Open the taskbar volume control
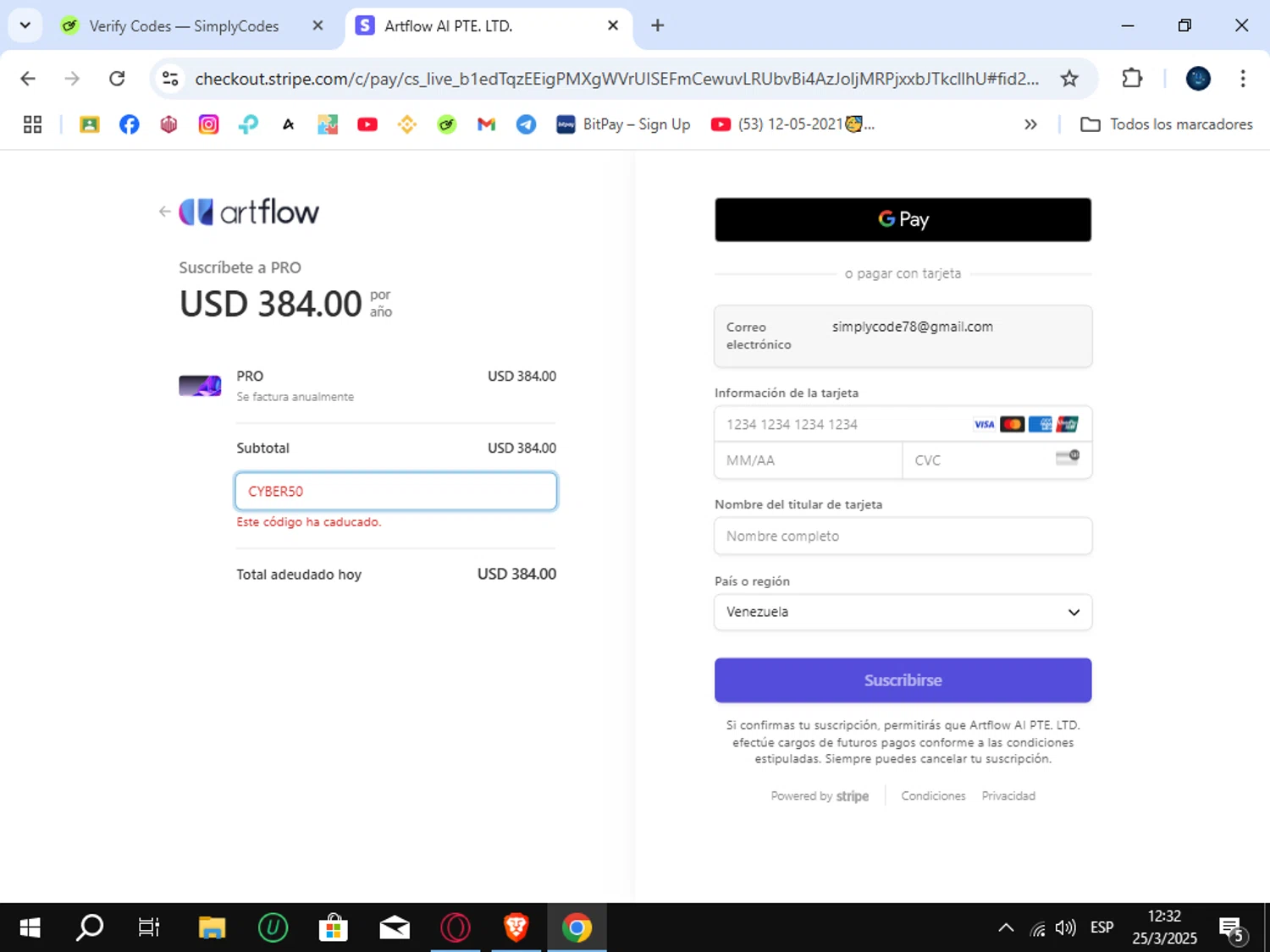 tap(1065, 927)
